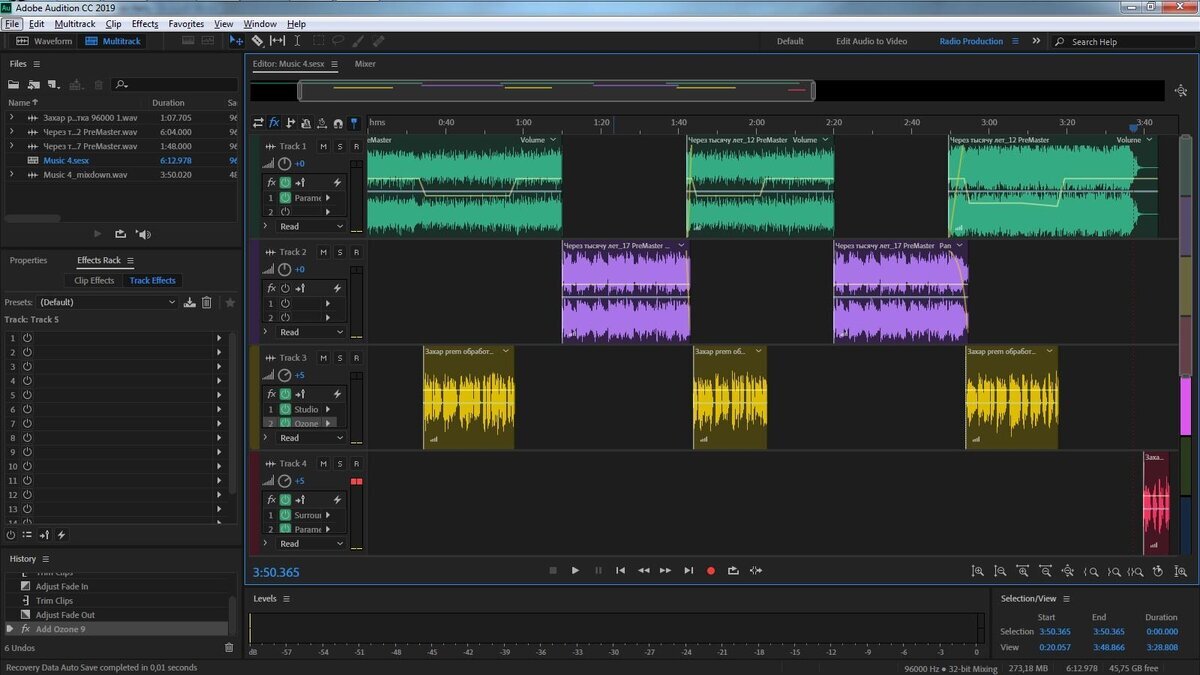Select the Time Selection tool

[x=297, y=41]
